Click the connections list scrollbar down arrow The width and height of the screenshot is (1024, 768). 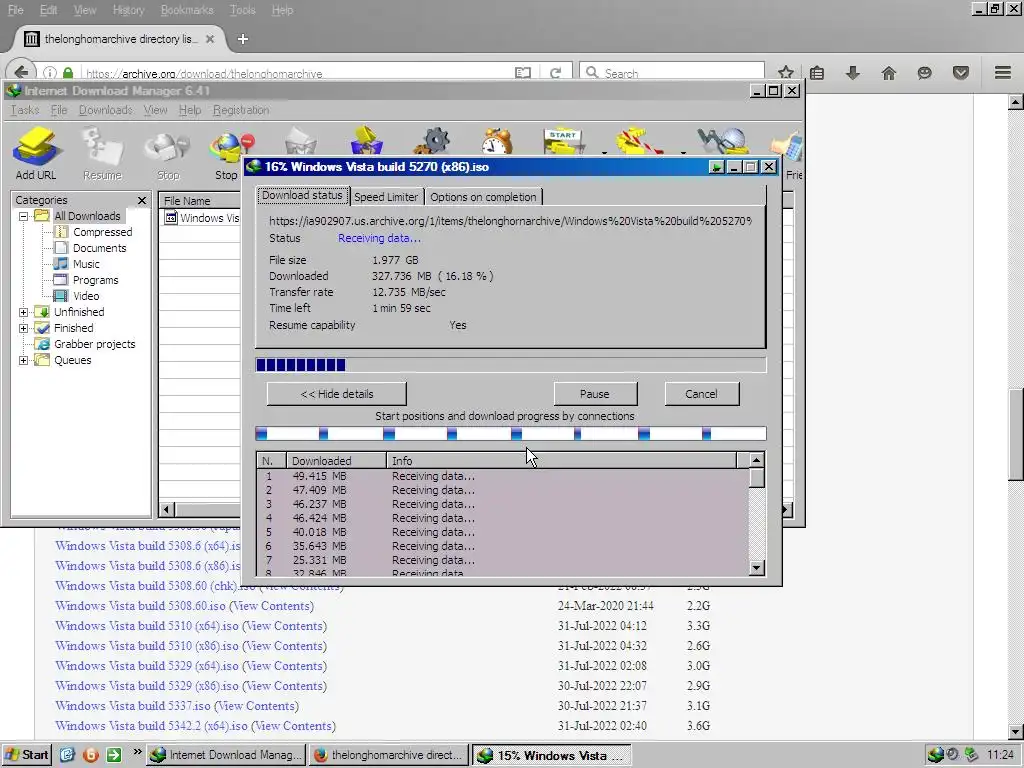click(x=756, y=568)
